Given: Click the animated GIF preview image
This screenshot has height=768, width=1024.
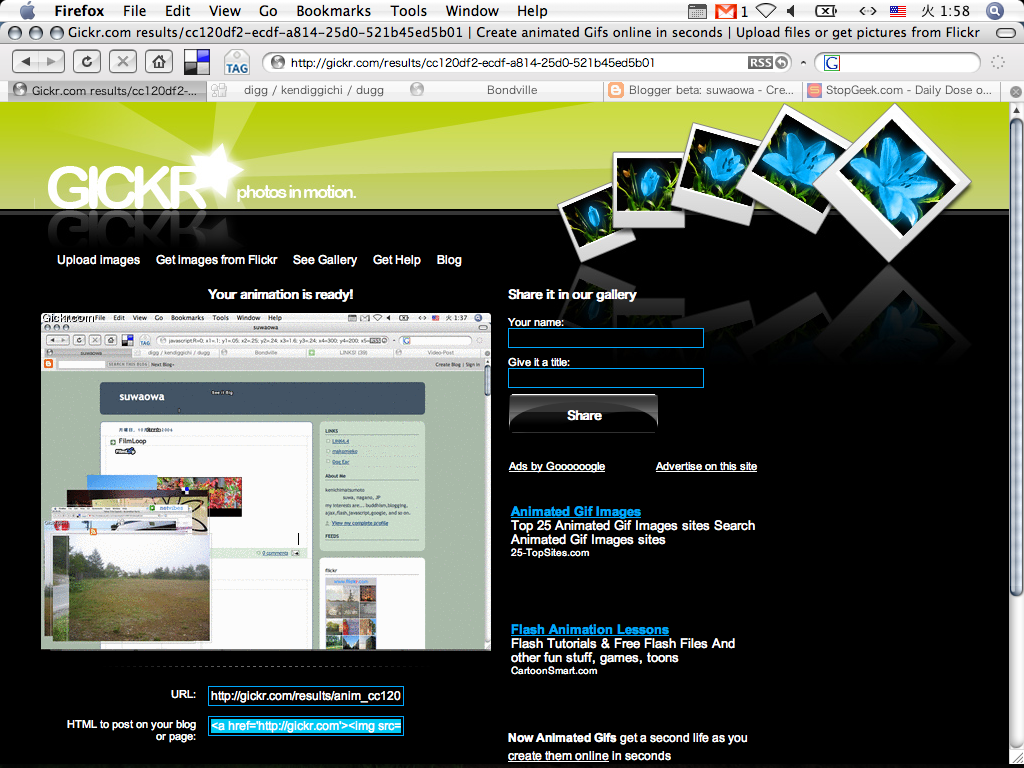Looking at the screenshot, I should (266, 481).
